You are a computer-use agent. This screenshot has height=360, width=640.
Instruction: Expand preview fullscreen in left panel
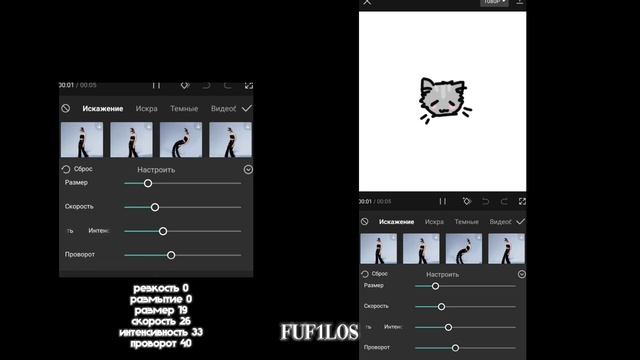(249, 85)
